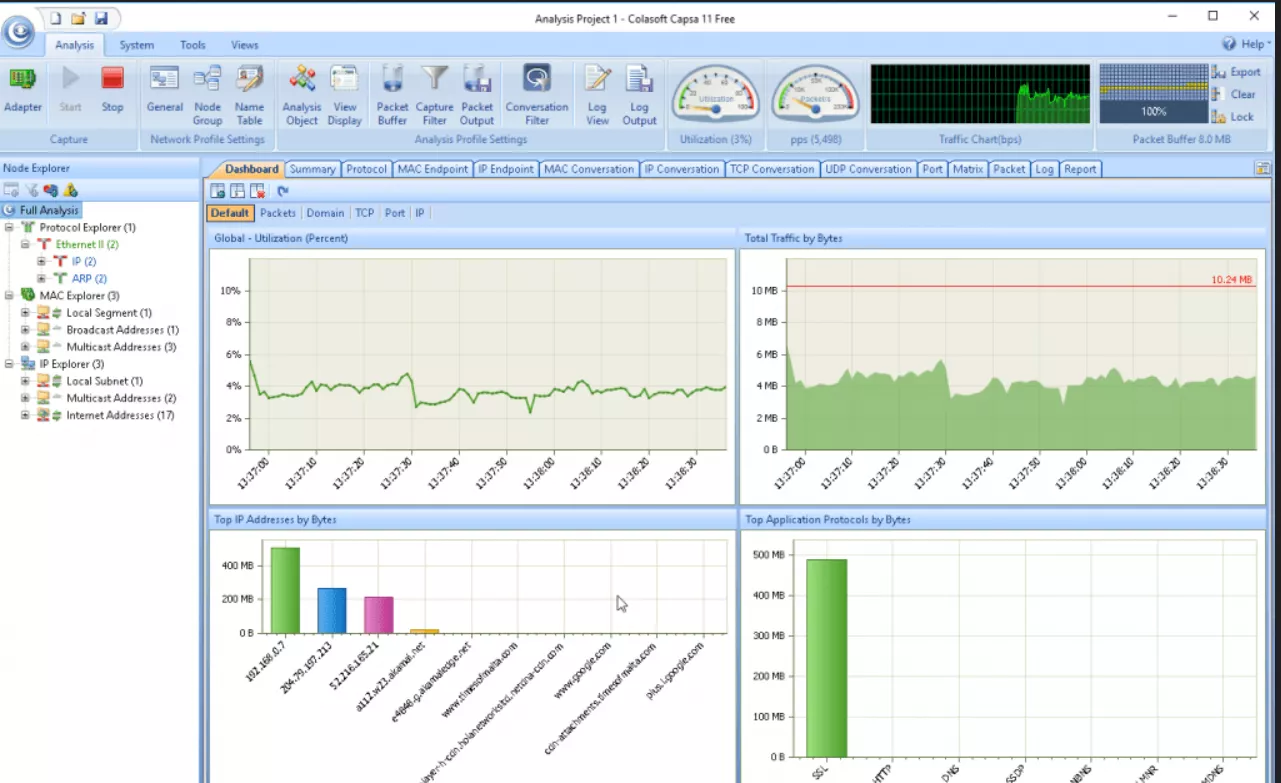Screen dimensions: 1281x783
Task: Open Packet Output settings
Action: tap(477, 96)
